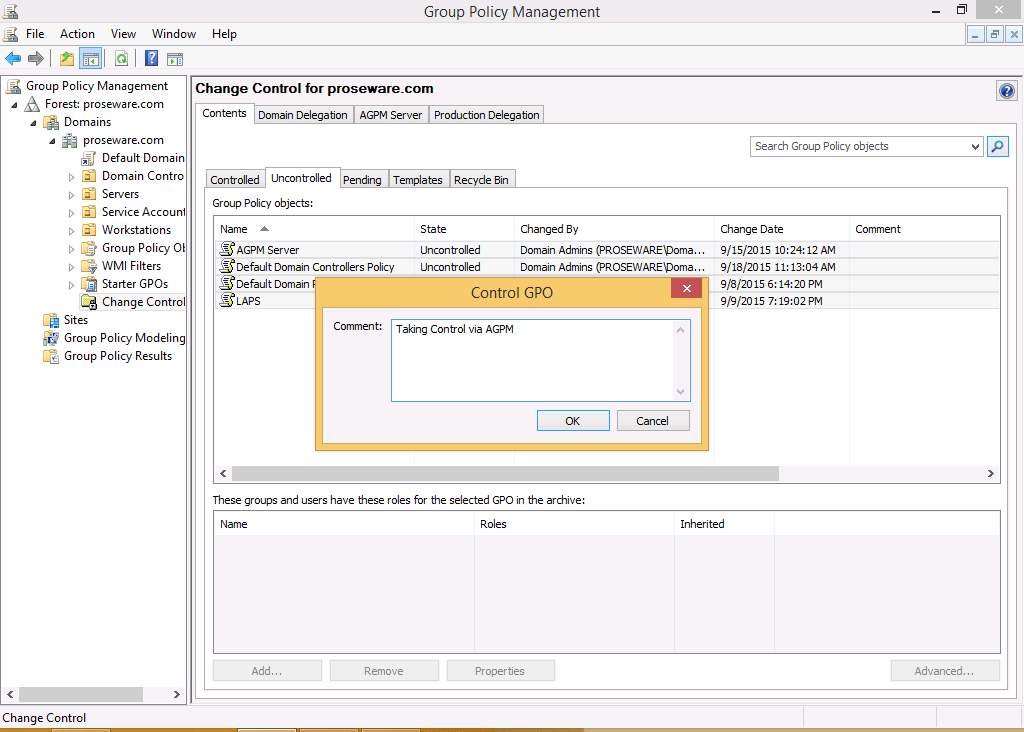
Task: Click the magnifier search button
Action: pos(997,146)
